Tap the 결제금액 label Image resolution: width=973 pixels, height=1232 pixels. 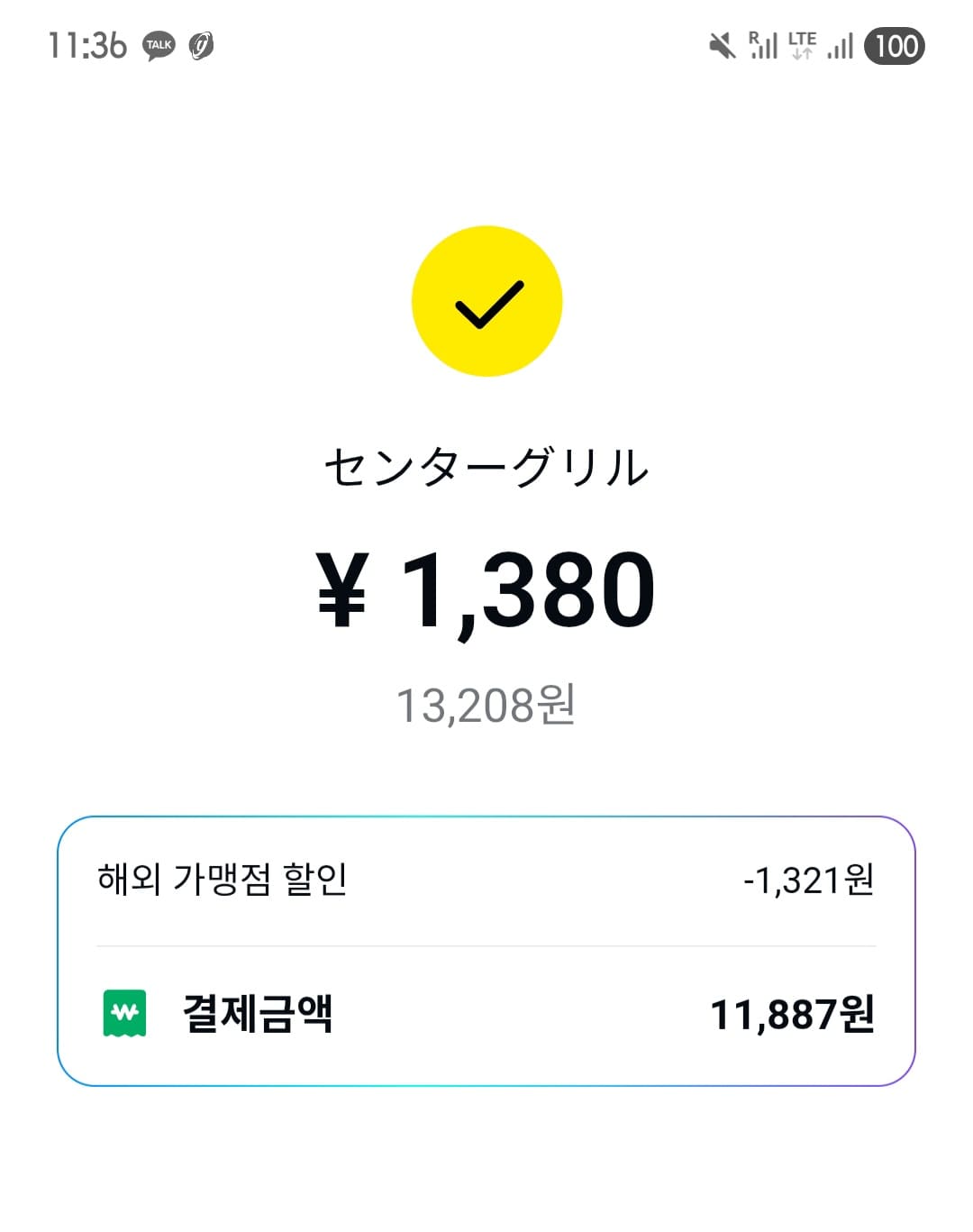click(x=258, y=1014)
